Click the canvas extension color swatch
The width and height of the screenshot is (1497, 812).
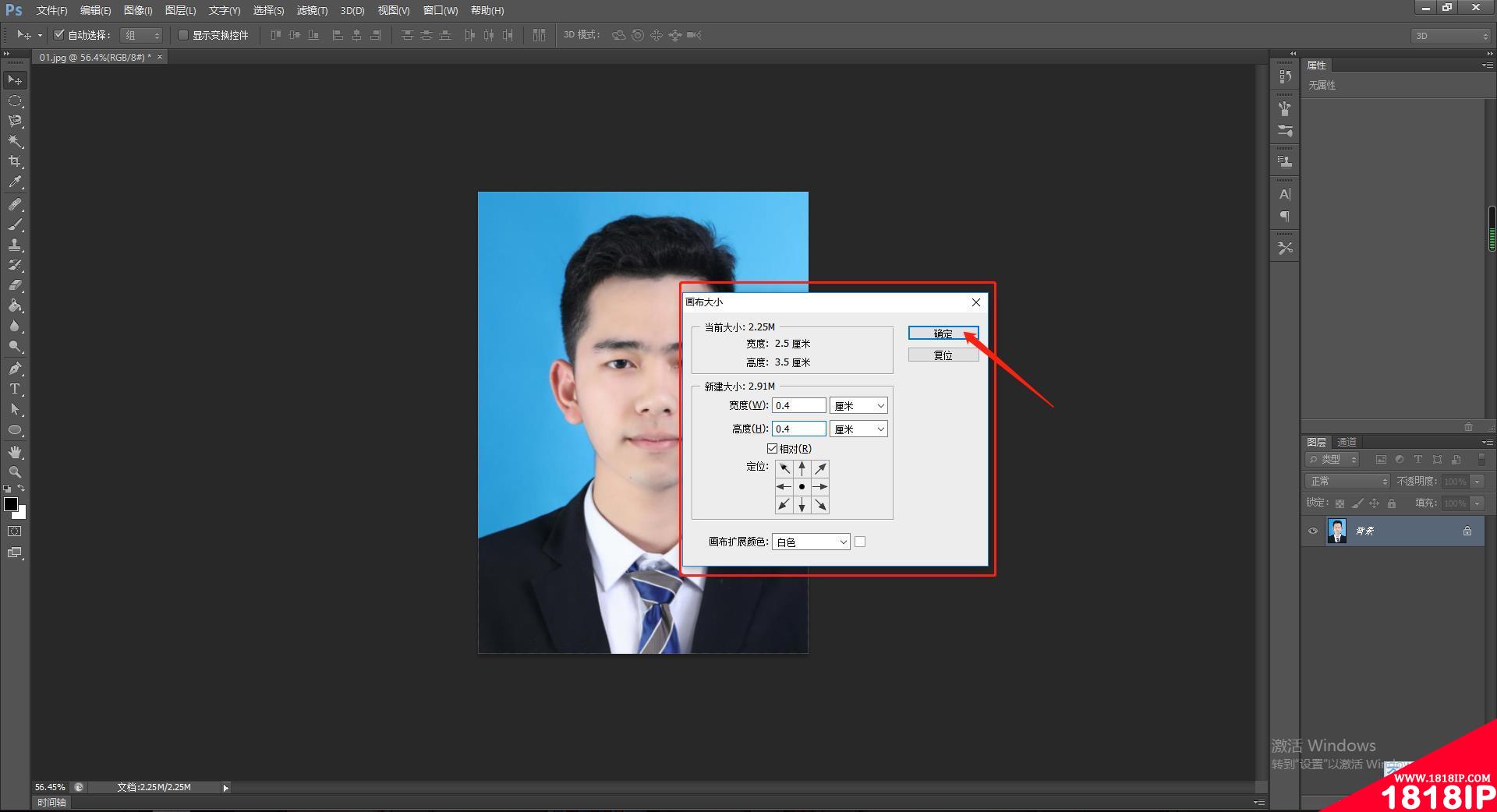(x=860, y=542)
